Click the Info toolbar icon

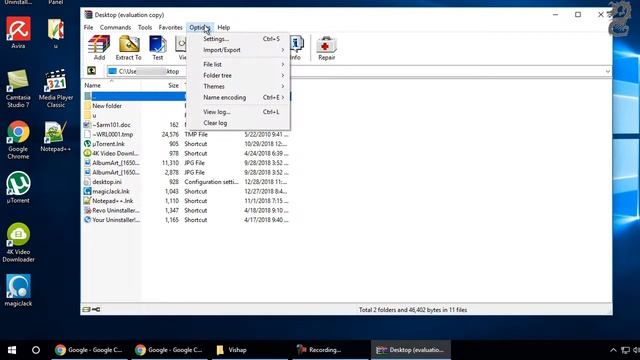296,48
